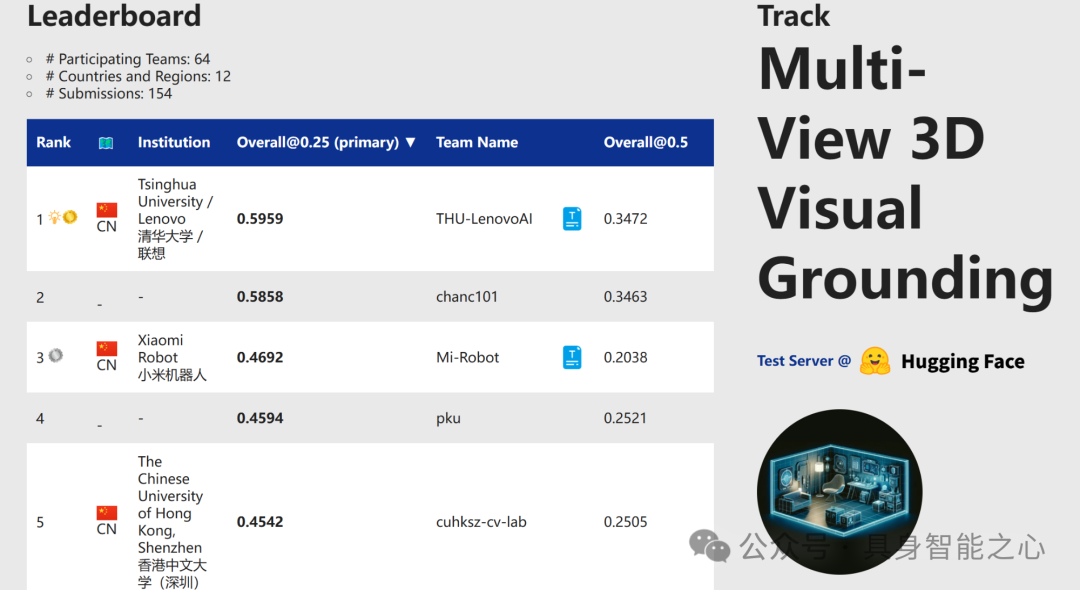Click score 0.4692
This screenshot has width=1080, height=590.
[260, 357]
